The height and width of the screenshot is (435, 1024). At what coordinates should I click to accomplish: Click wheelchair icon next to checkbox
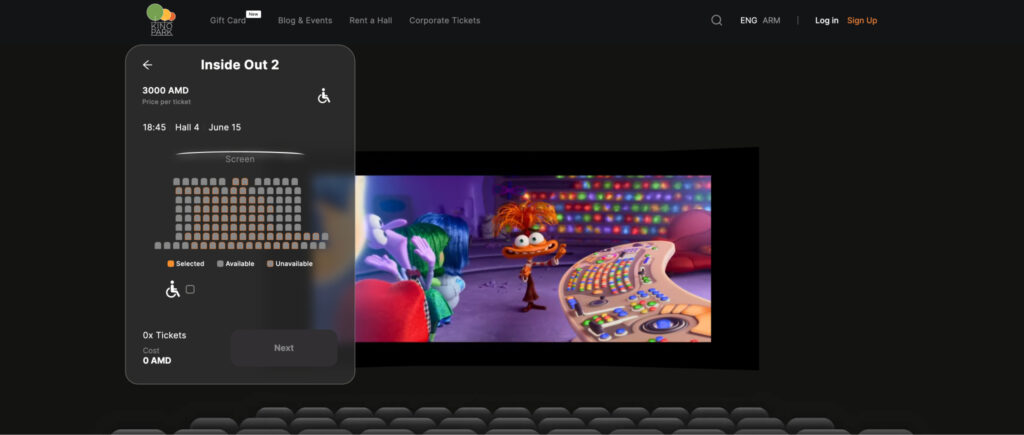172,289
